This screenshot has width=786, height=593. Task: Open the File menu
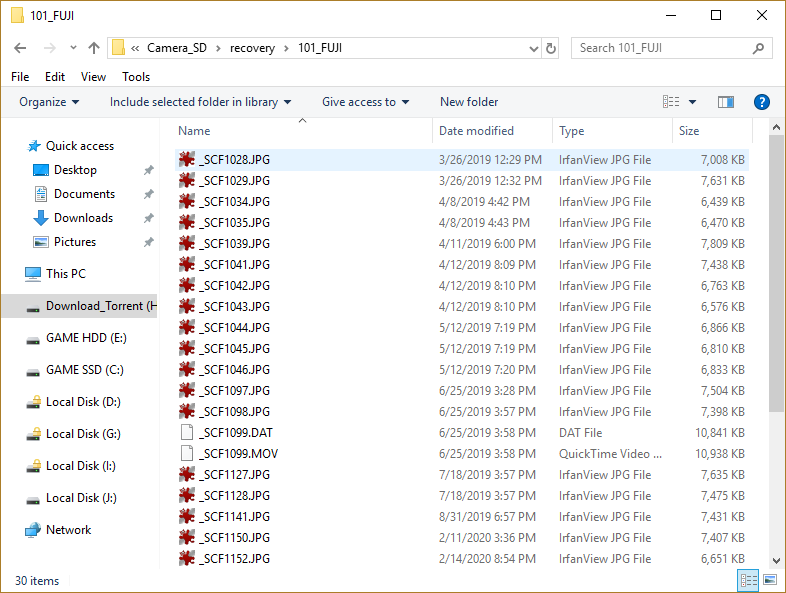pyautogui.click(x=20, y=77)
